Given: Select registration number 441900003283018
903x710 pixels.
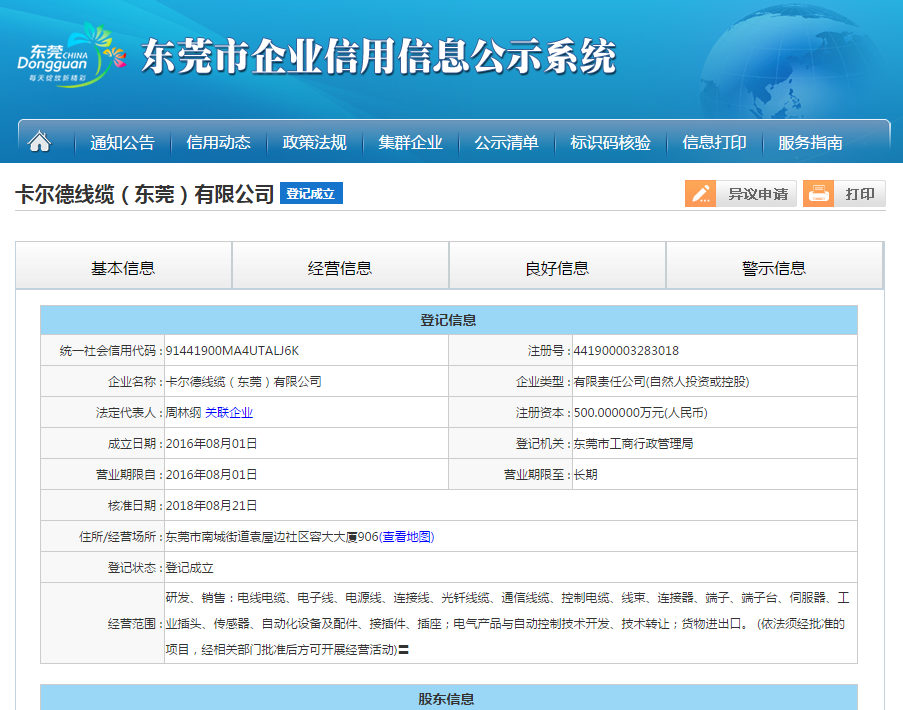Looking at the screenshot, I should click(x=626, y=351).
